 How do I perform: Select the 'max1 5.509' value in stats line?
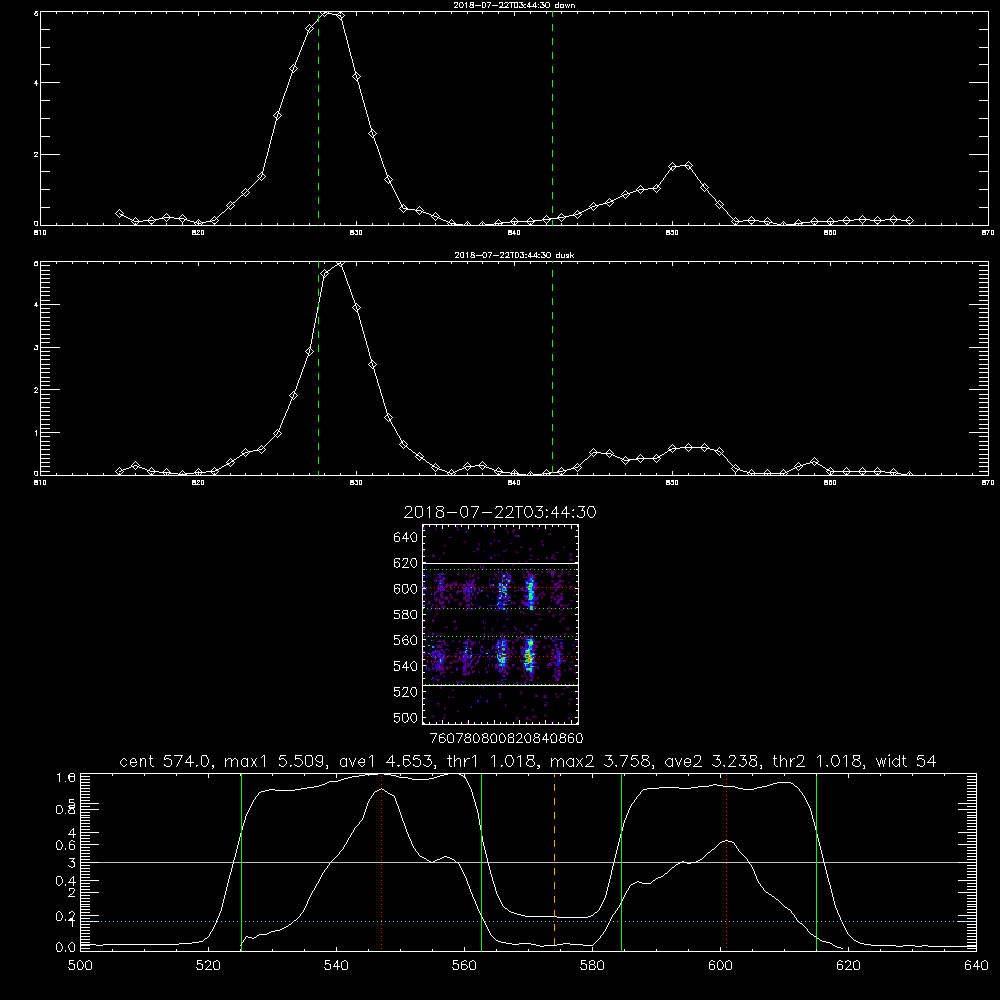pyautogui.click(x=275, y=761)
